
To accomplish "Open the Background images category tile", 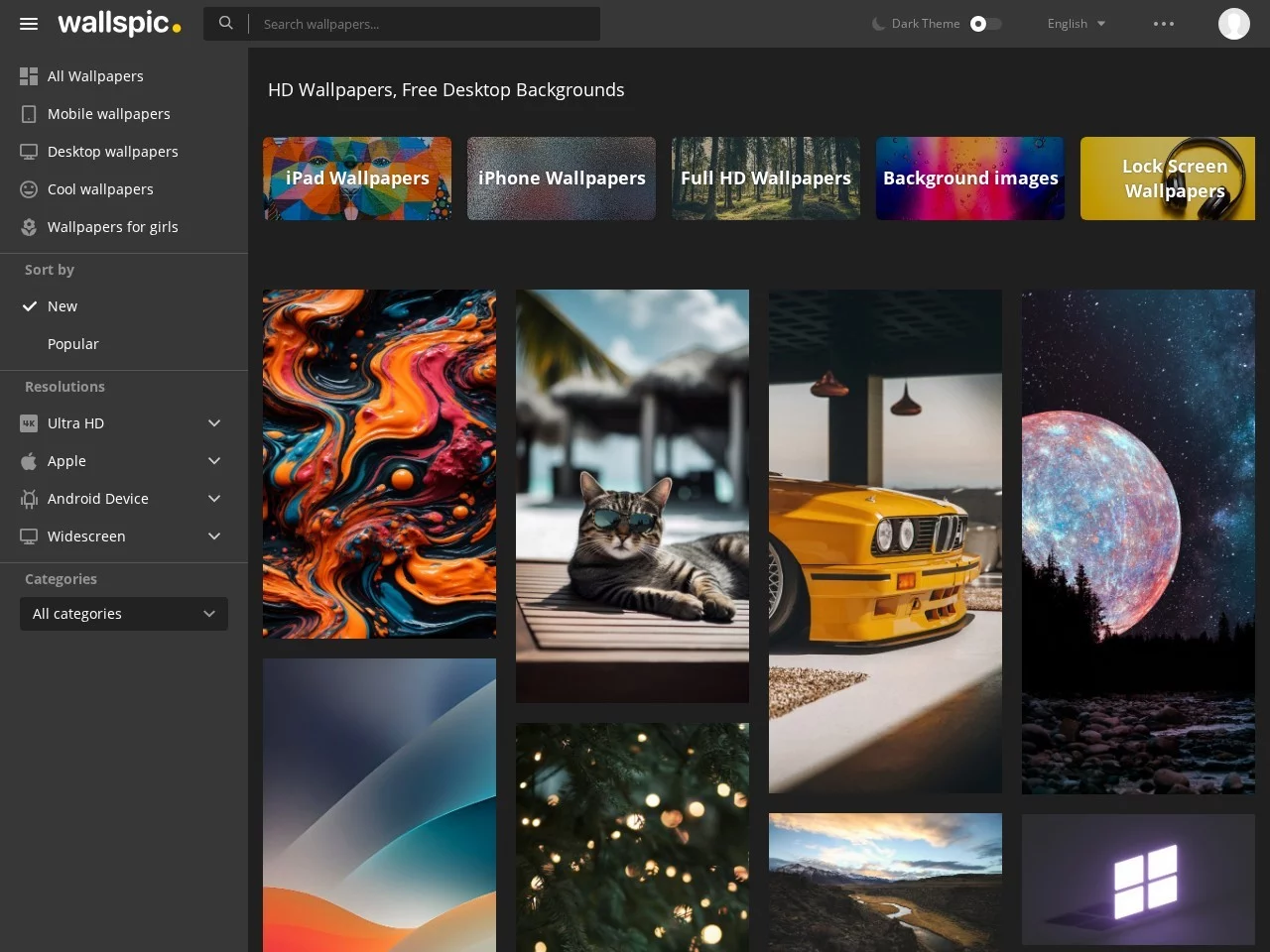I will 969,178.
